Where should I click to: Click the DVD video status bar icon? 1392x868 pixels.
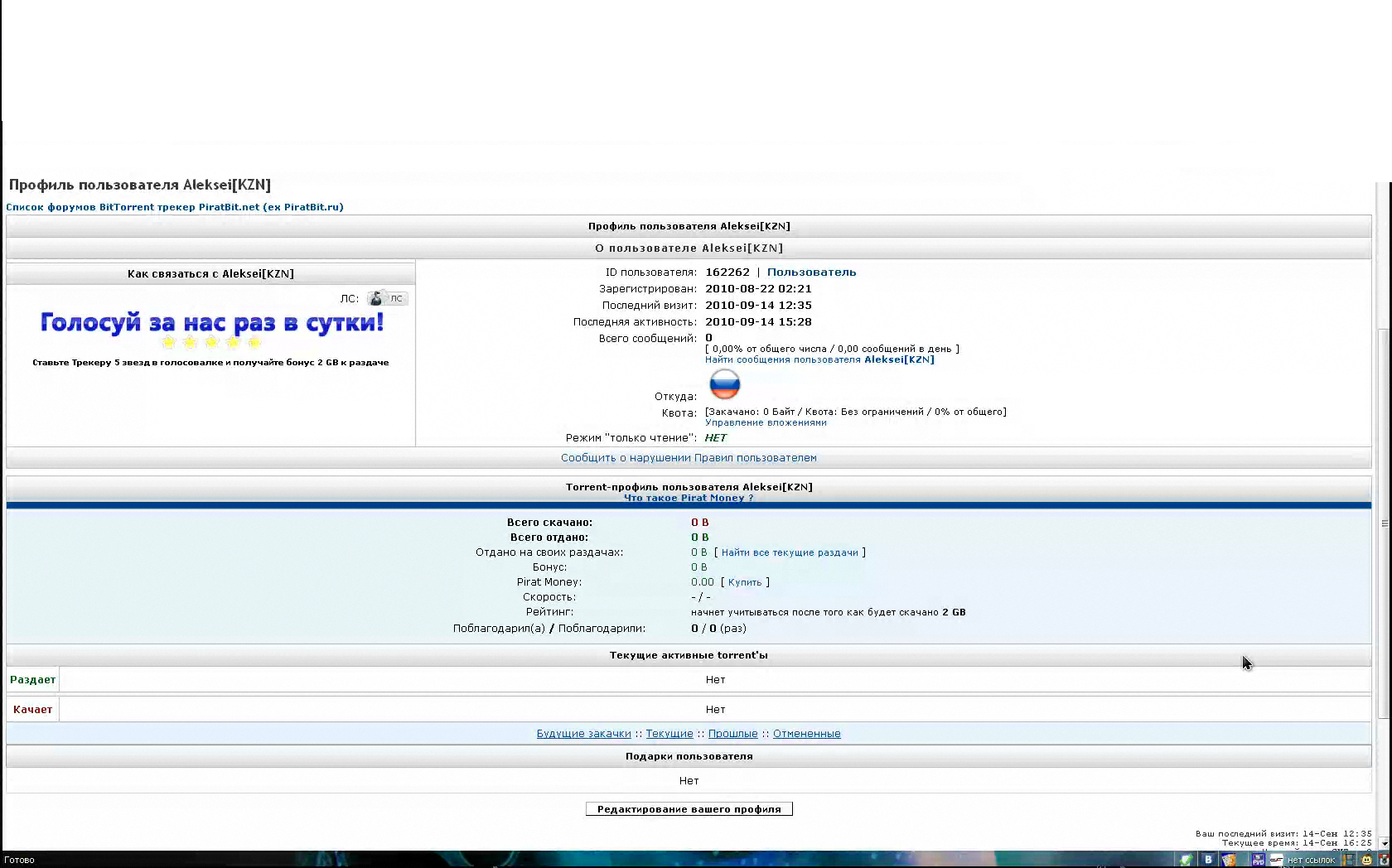pyautogui.click(x=1258, y=860)
